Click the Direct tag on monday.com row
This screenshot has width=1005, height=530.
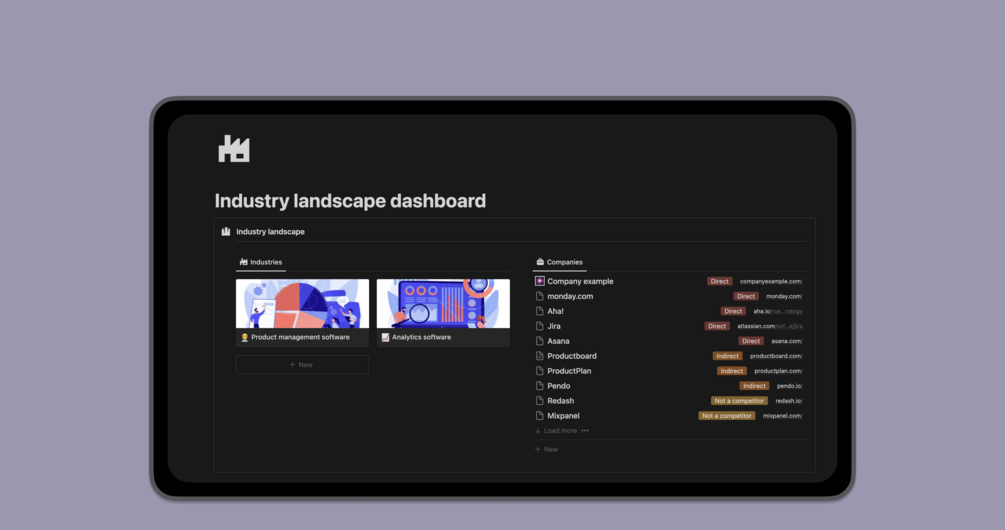(745, 296)
